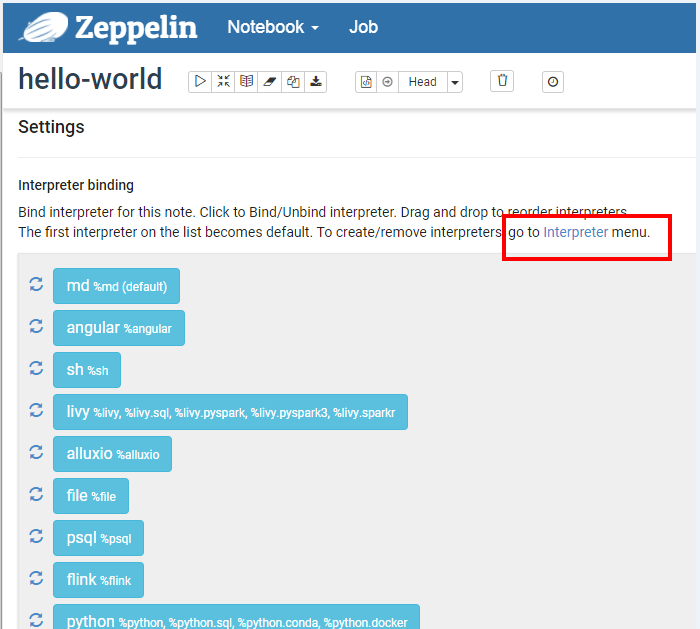
Task: Export this note with the download icon
Action: [x=316, y=82]
